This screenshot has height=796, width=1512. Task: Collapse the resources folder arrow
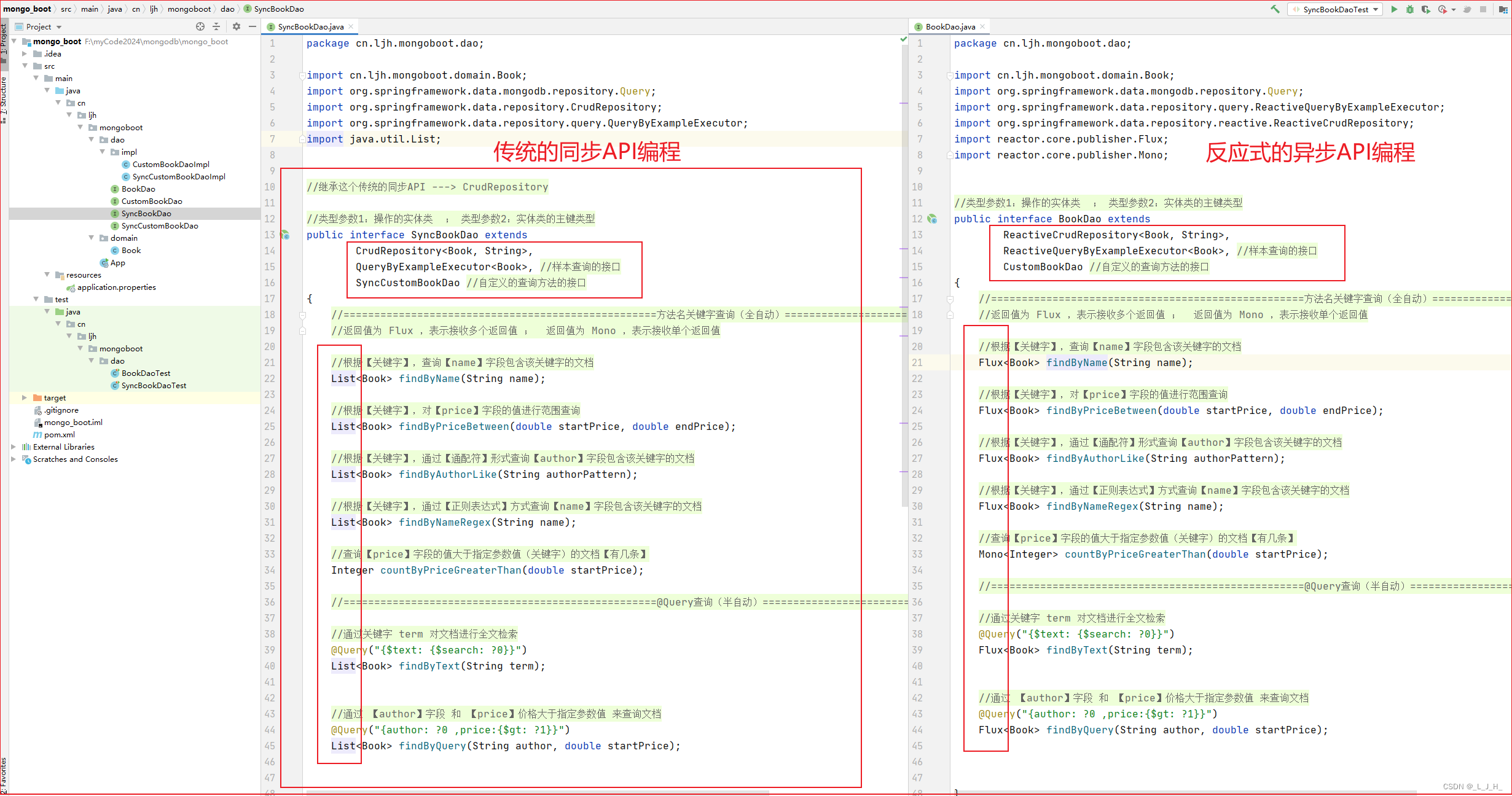point(47,275)
